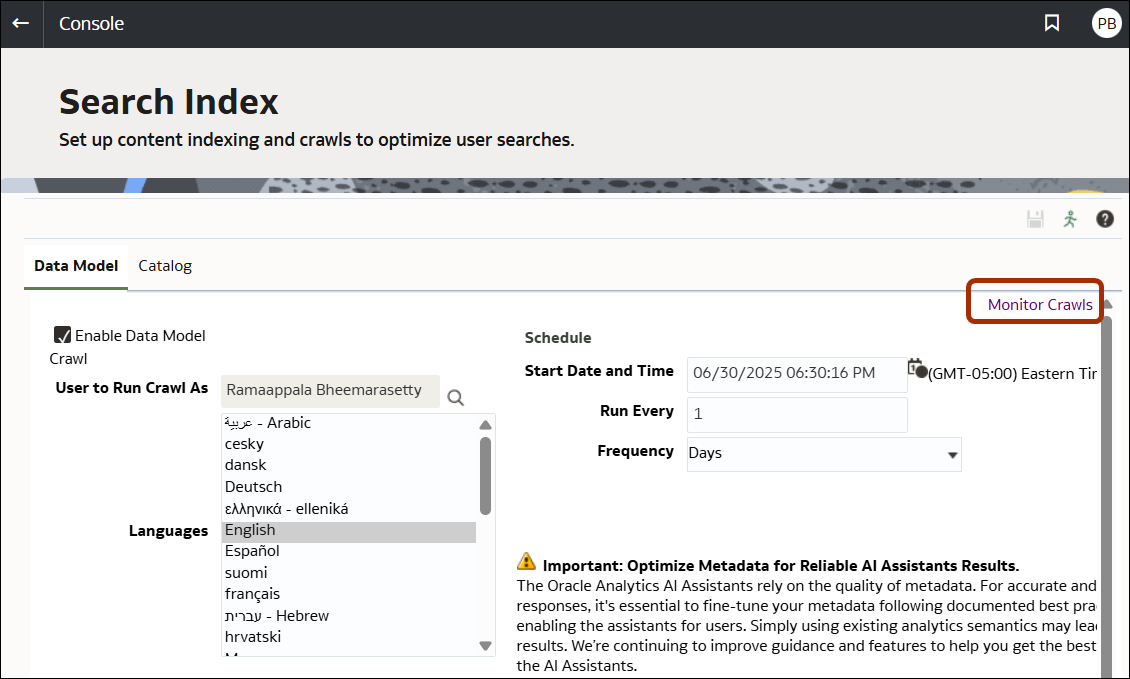Go back using the arrow in the header
This screenshot has width=1130, height=679.
pos(21,23)
